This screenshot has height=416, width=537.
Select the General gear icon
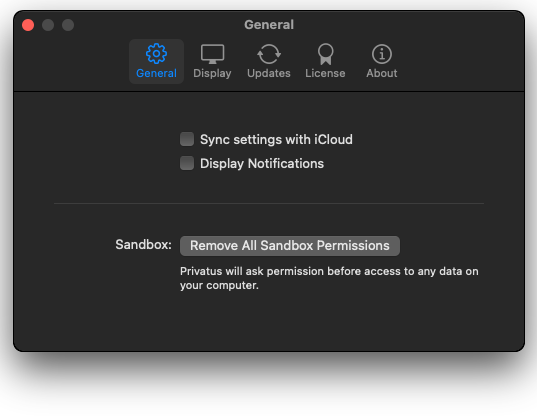click(156, 54)
